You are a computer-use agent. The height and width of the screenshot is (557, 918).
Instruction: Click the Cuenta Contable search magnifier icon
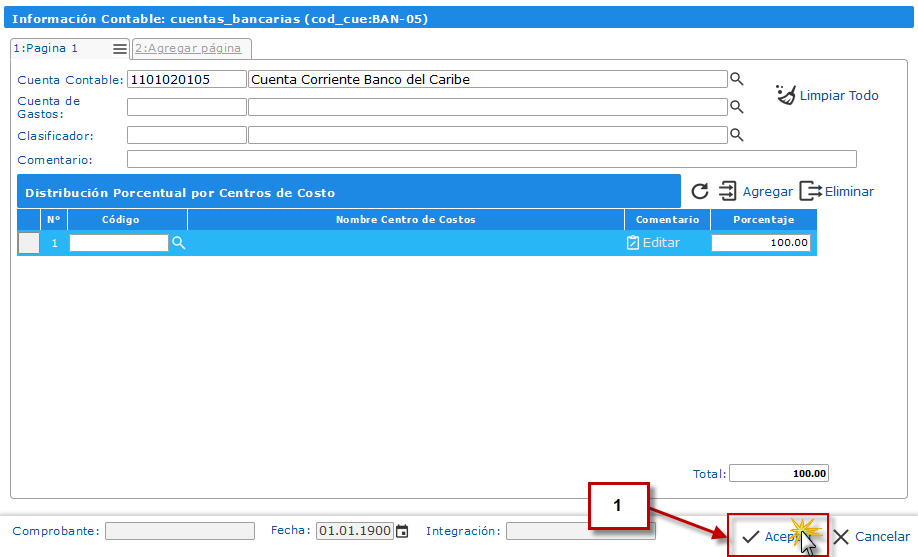click(x=736, y=79)
